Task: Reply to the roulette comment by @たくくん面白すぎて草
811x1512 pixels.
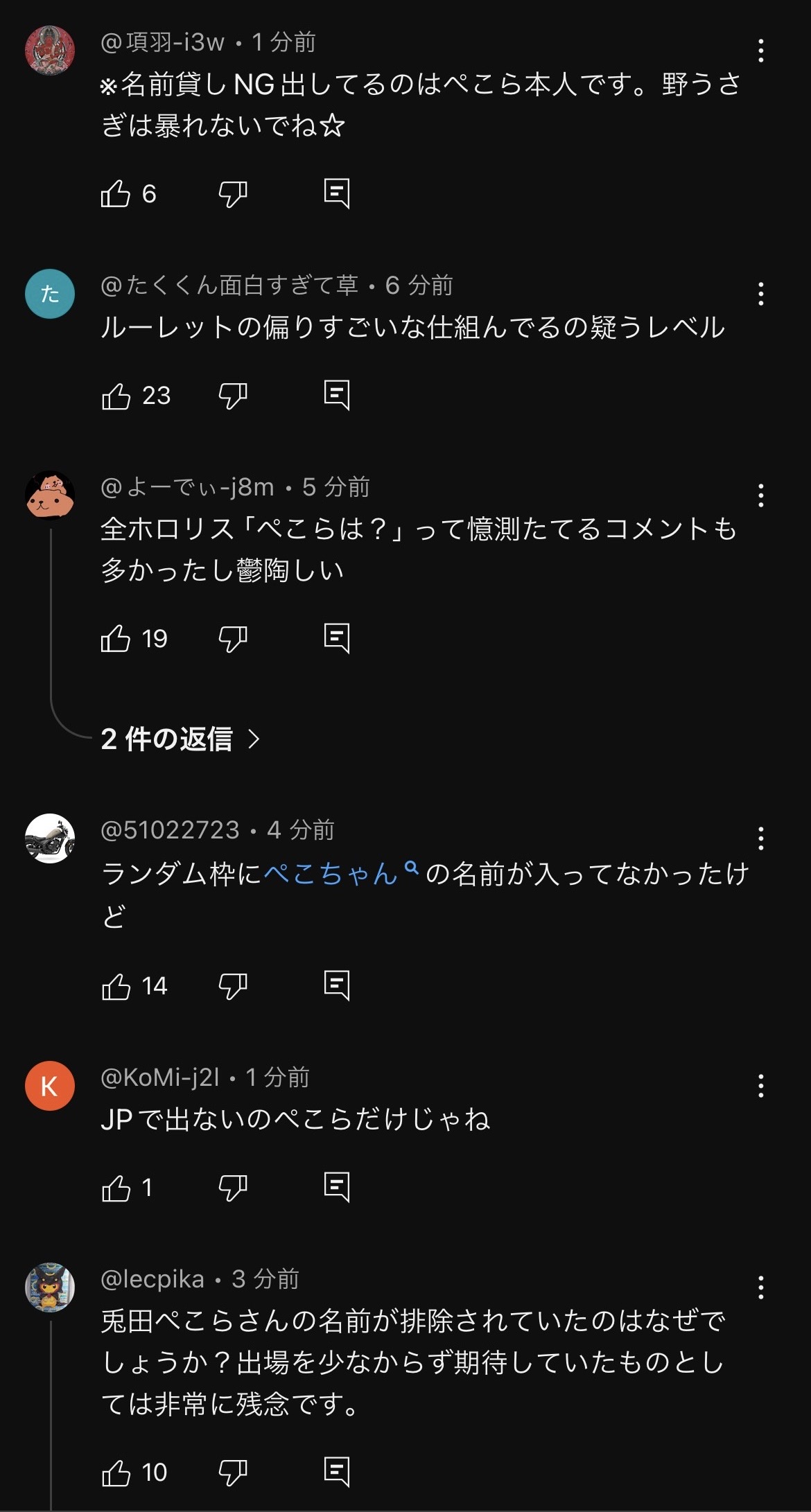Action: coord(337,396)
